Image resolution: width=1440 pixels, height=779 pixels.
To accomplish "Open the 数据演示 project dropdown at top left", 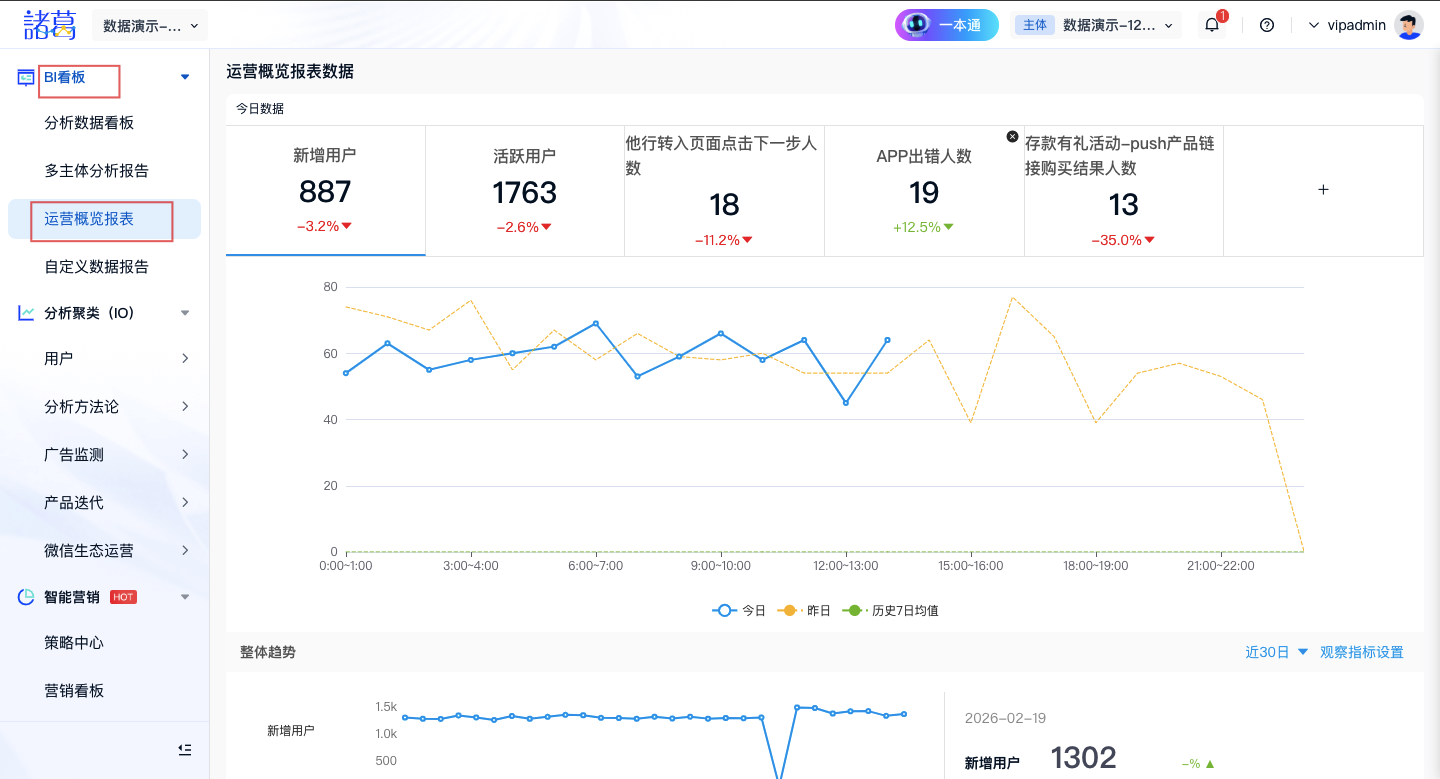I will click(150, 26).
